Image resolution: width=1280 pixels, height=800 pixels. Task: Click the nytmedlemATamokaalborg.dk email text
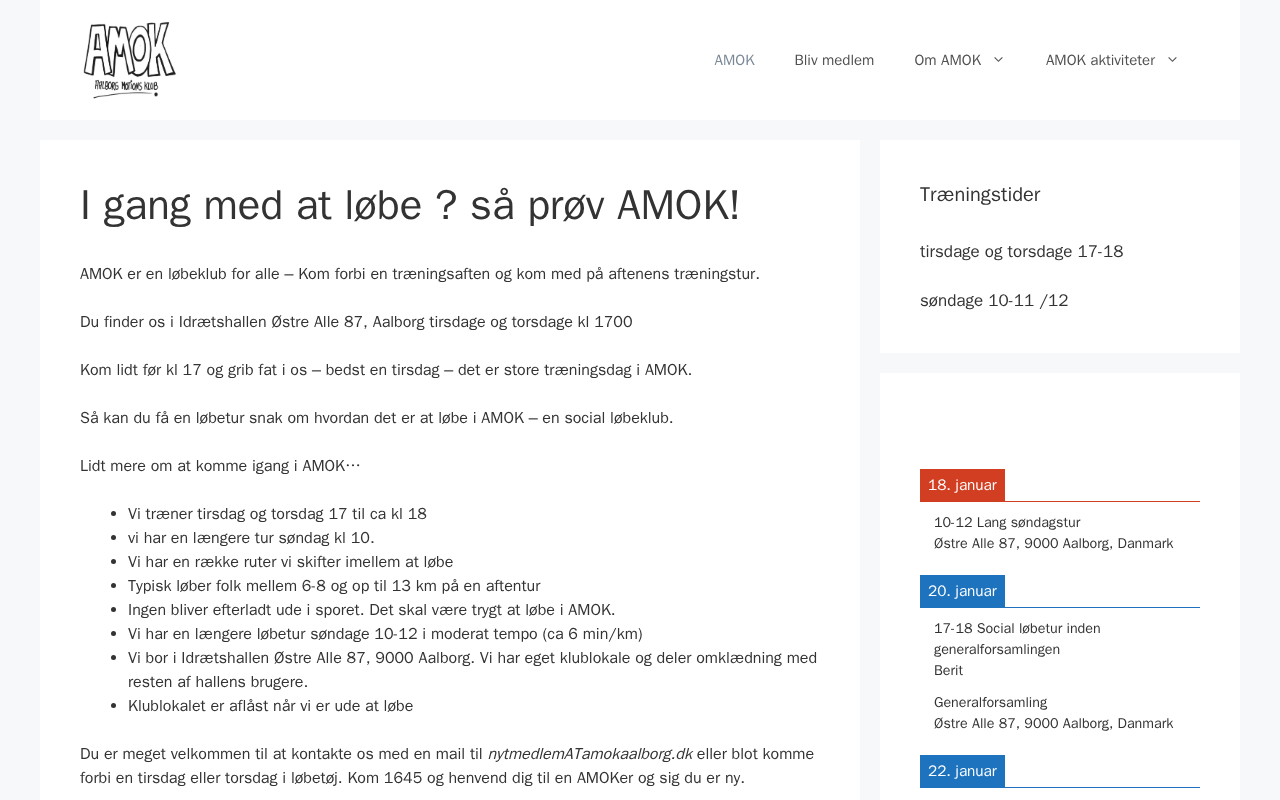(590, 754)
